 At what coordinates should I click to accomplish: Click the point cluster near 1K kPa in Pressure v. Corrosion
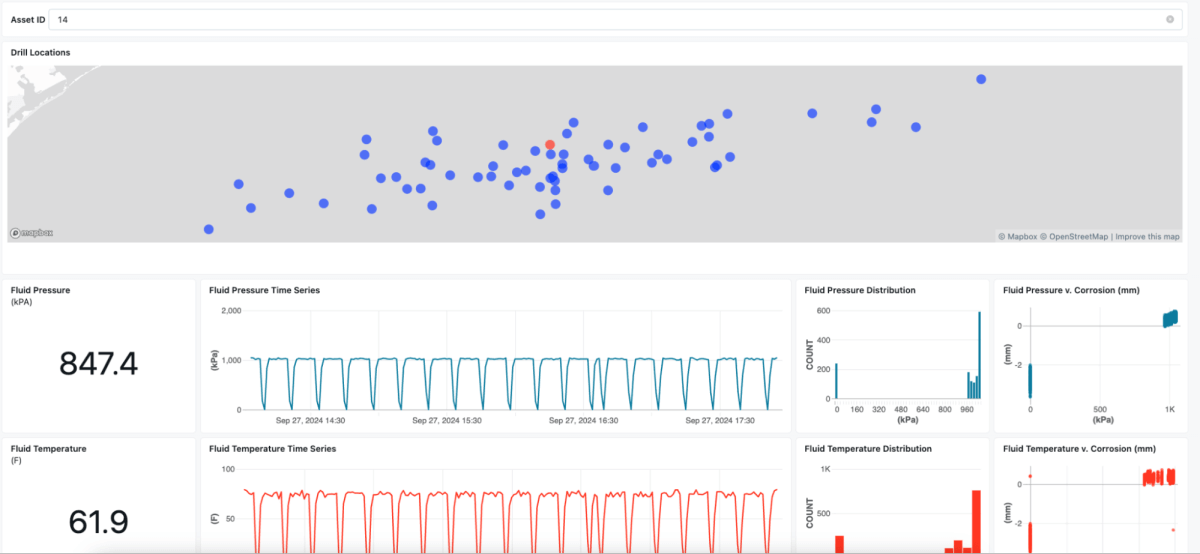coord(1169,318)
